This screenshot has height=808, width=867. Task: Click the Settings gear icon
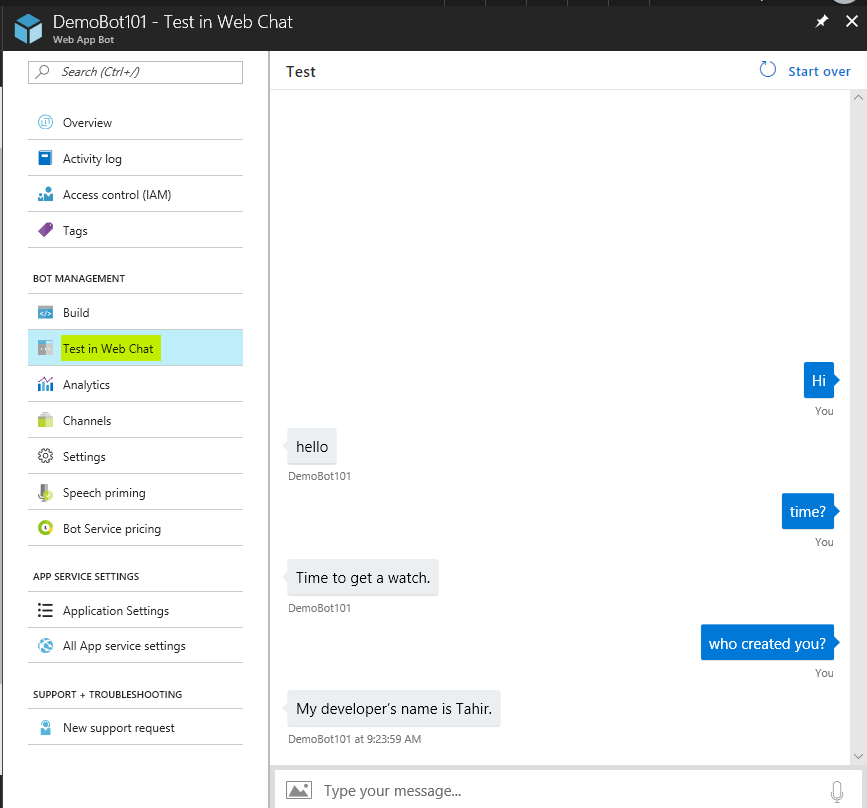pos(45,457)
